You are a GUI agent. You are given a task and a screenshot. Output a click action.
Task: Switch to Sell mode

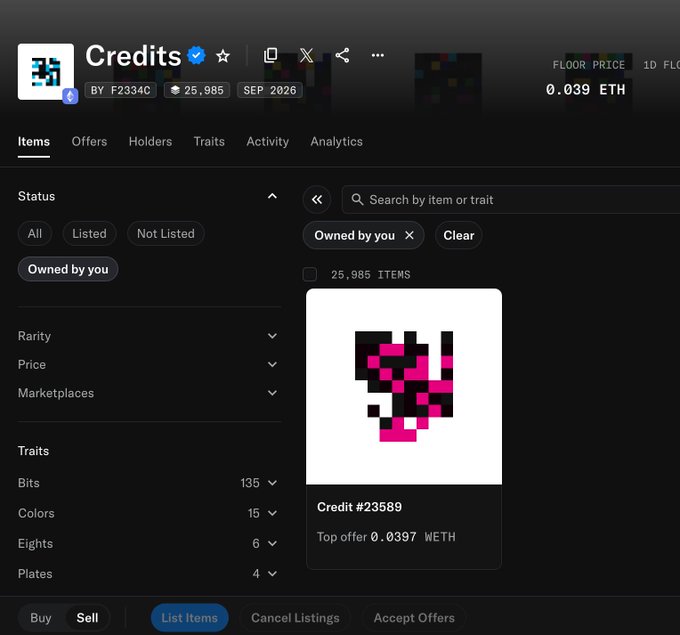pyautogui.click(x=87, y=618)
